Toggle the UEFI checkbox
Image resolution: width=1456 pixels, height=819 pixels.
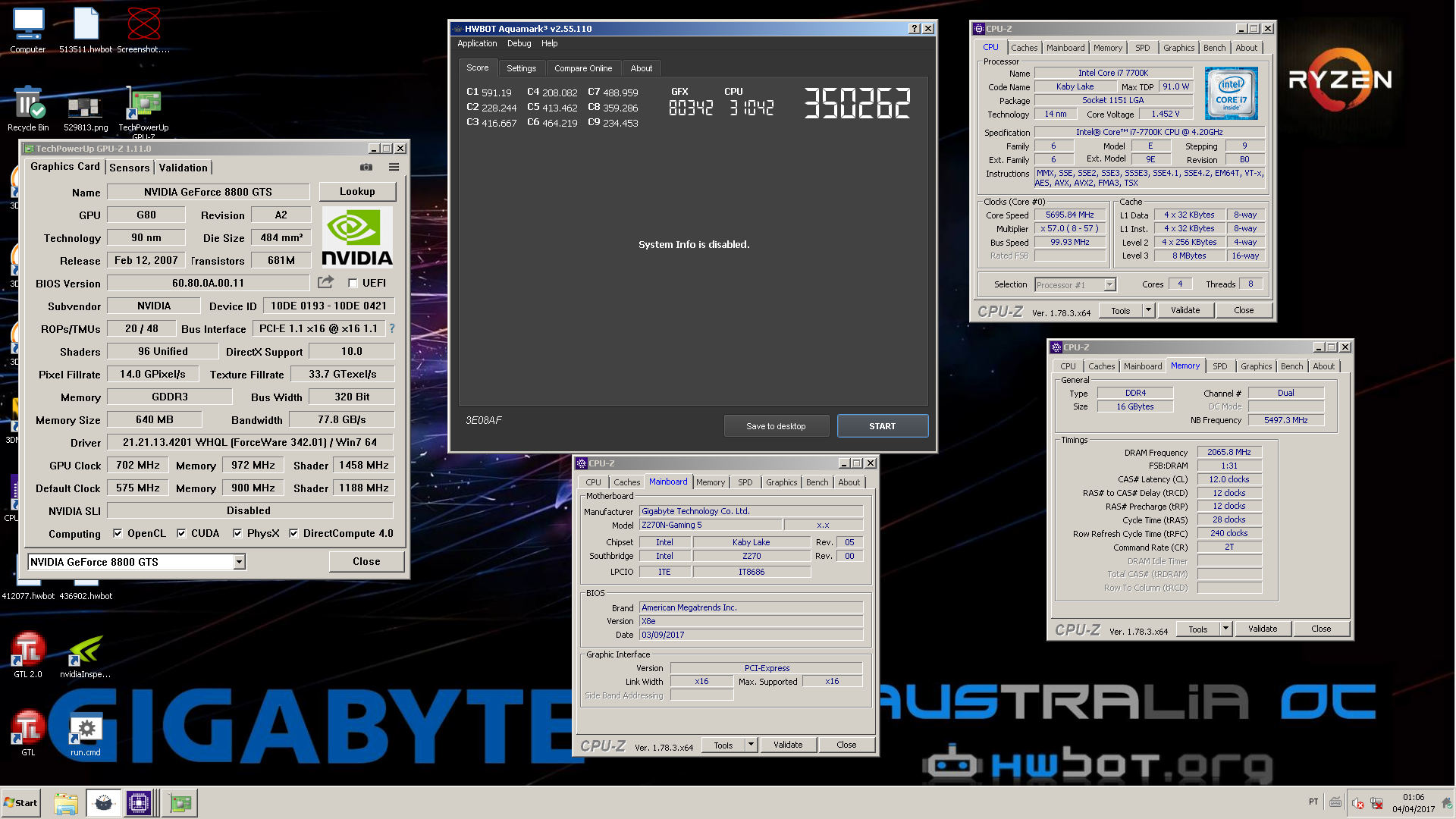pos(353,283)
